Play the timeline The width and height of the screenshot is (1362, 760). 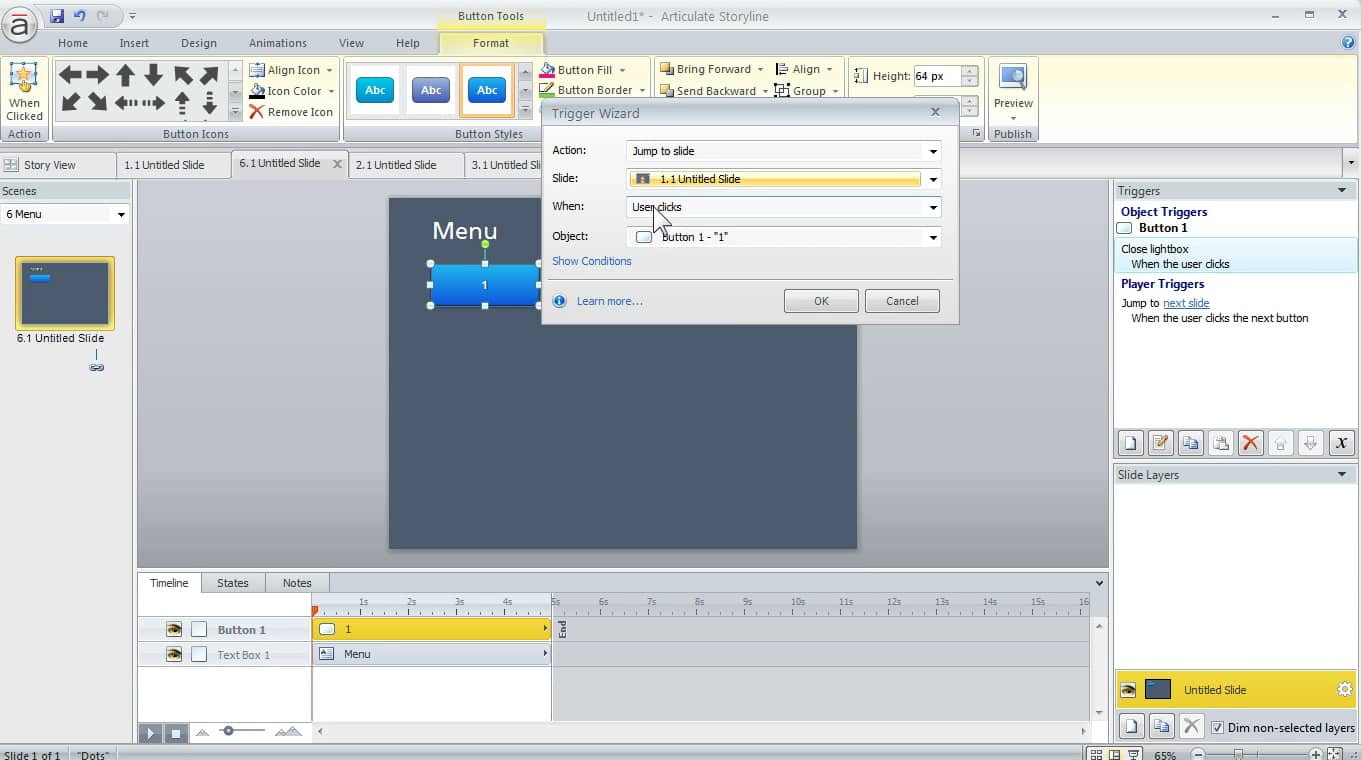[150, 733]
